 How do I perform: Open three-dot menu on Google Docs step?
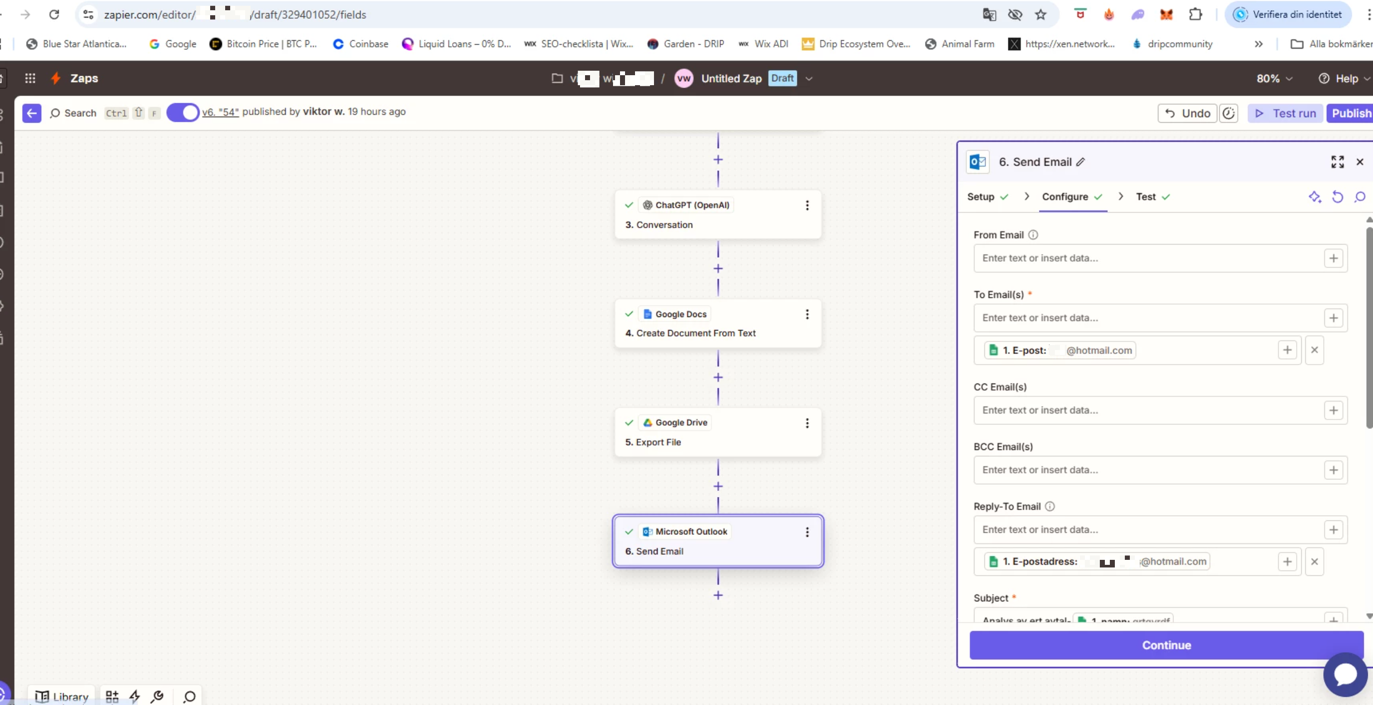(x=807, y=314)
